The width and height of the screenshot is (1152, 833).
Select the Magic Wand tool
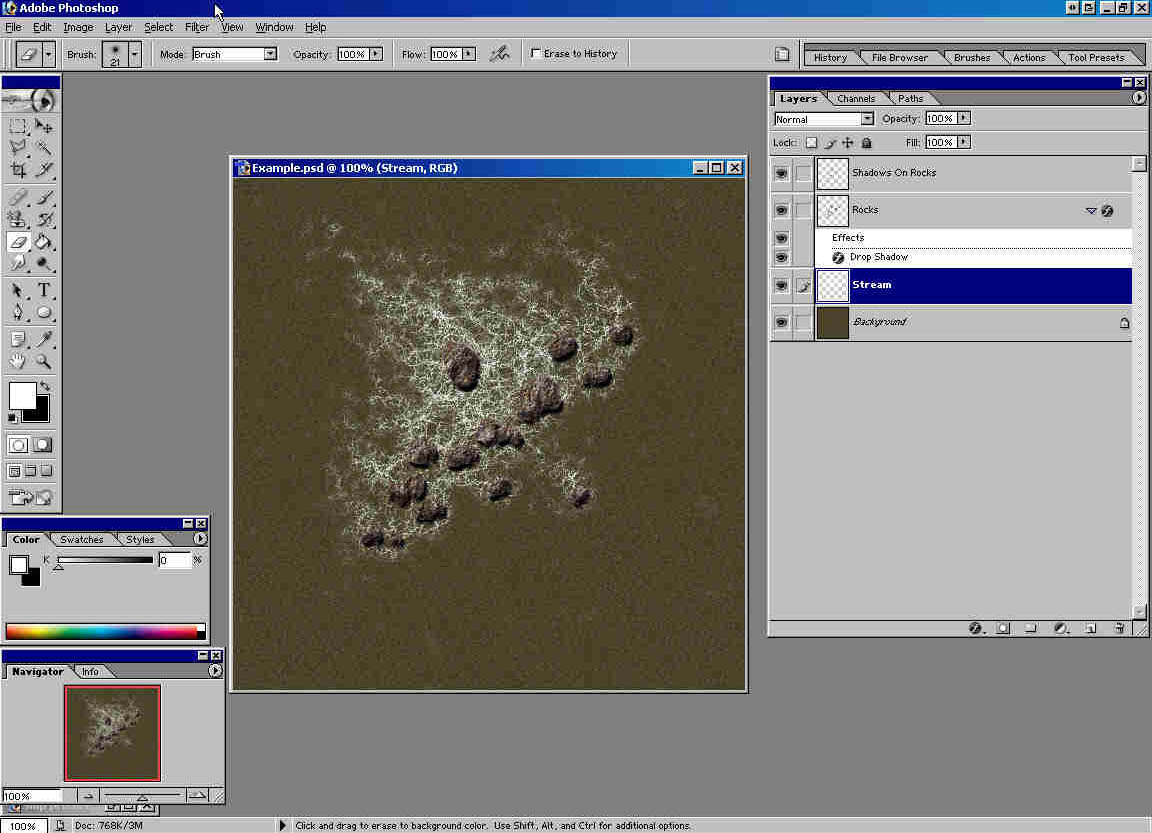[x=44, y=148]
